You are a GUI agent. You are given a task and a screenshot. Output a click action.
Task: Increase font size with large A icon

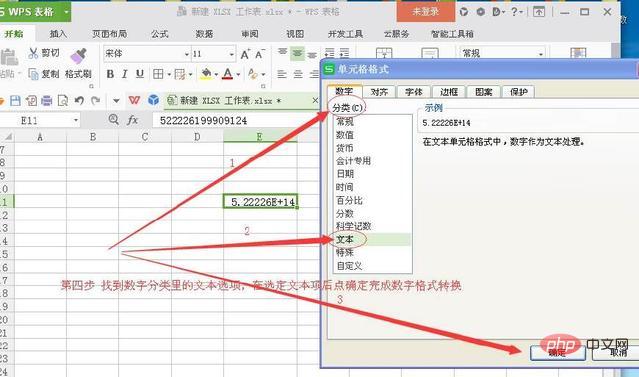coord(245,54)
